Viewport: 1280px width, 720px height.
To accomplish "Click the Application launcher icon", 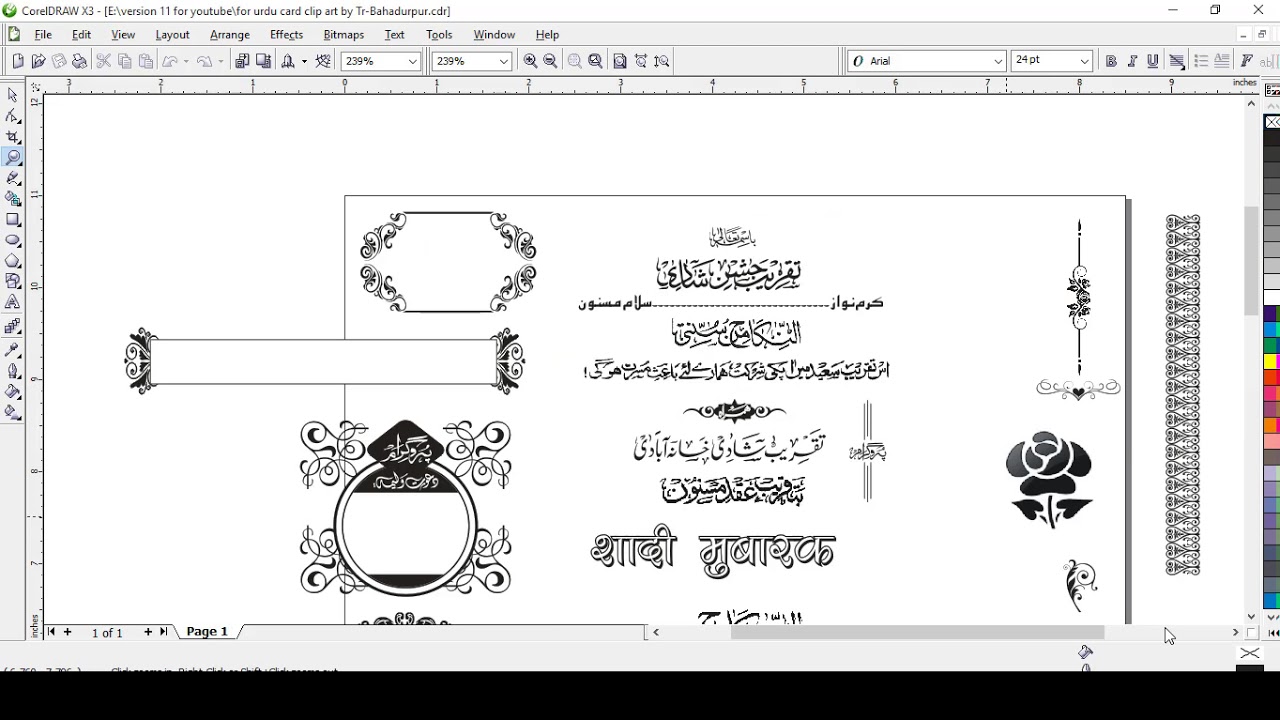I will pos(288,61).
